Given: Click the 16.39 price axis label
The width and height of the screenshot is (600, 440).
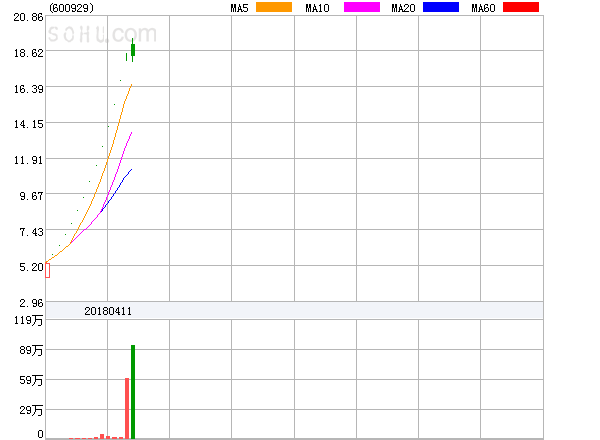Looking at the screenshot, I should point(28,89).
